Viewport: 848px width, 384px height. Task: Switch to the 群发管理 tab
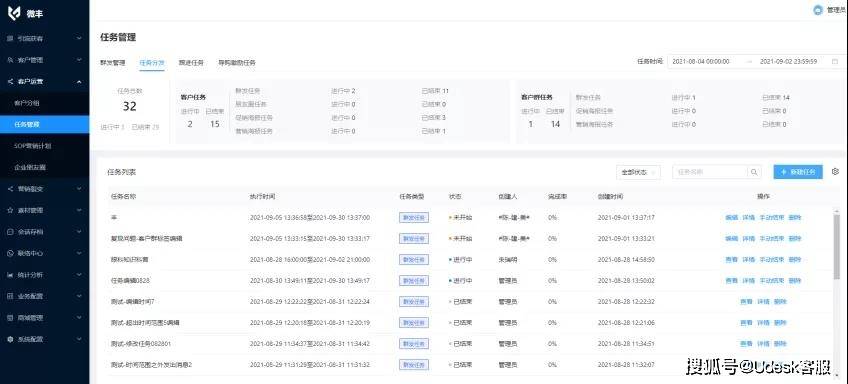(x=112, y=63)
